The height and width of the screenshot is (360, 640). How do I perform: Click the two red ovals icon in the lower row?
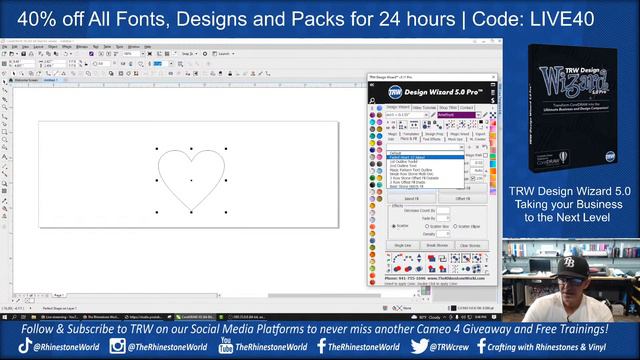click(397, 269)
